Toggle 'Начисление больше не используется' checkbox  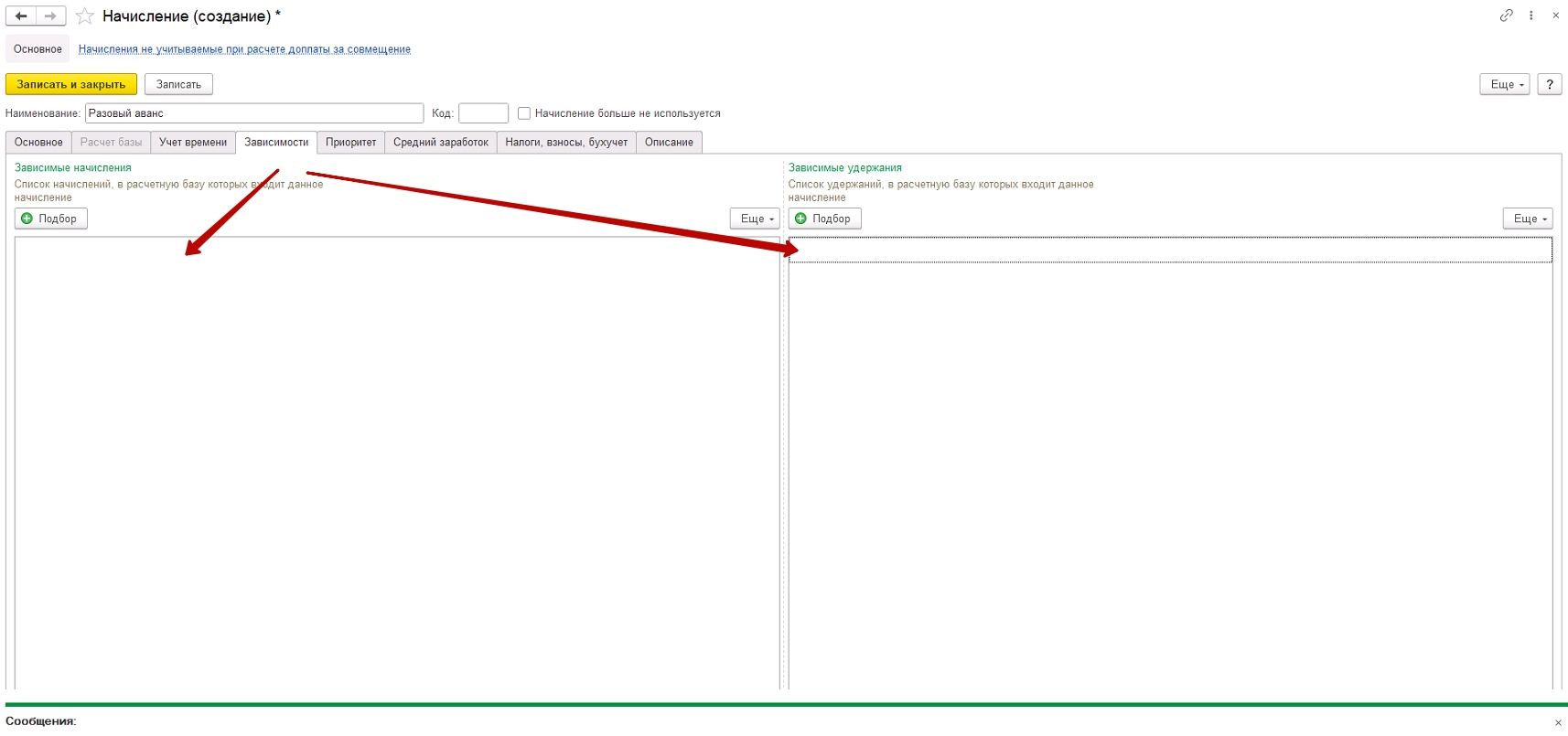point(524,113)
